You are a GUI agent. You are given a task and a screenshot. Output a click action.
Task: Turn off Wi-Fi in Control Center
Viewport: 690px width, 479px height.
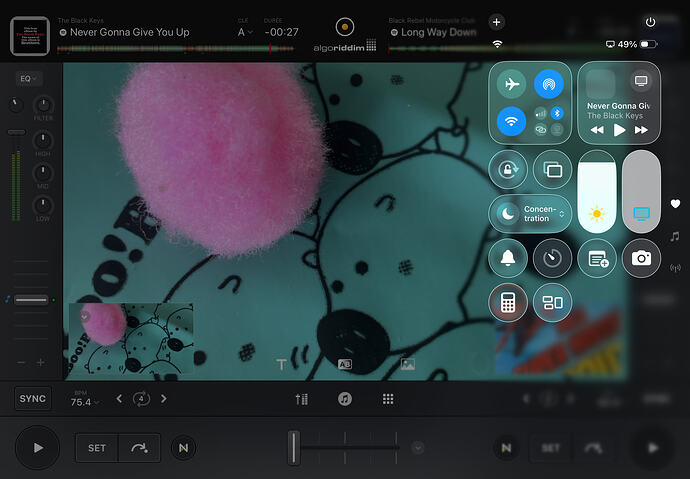[511, 125]
